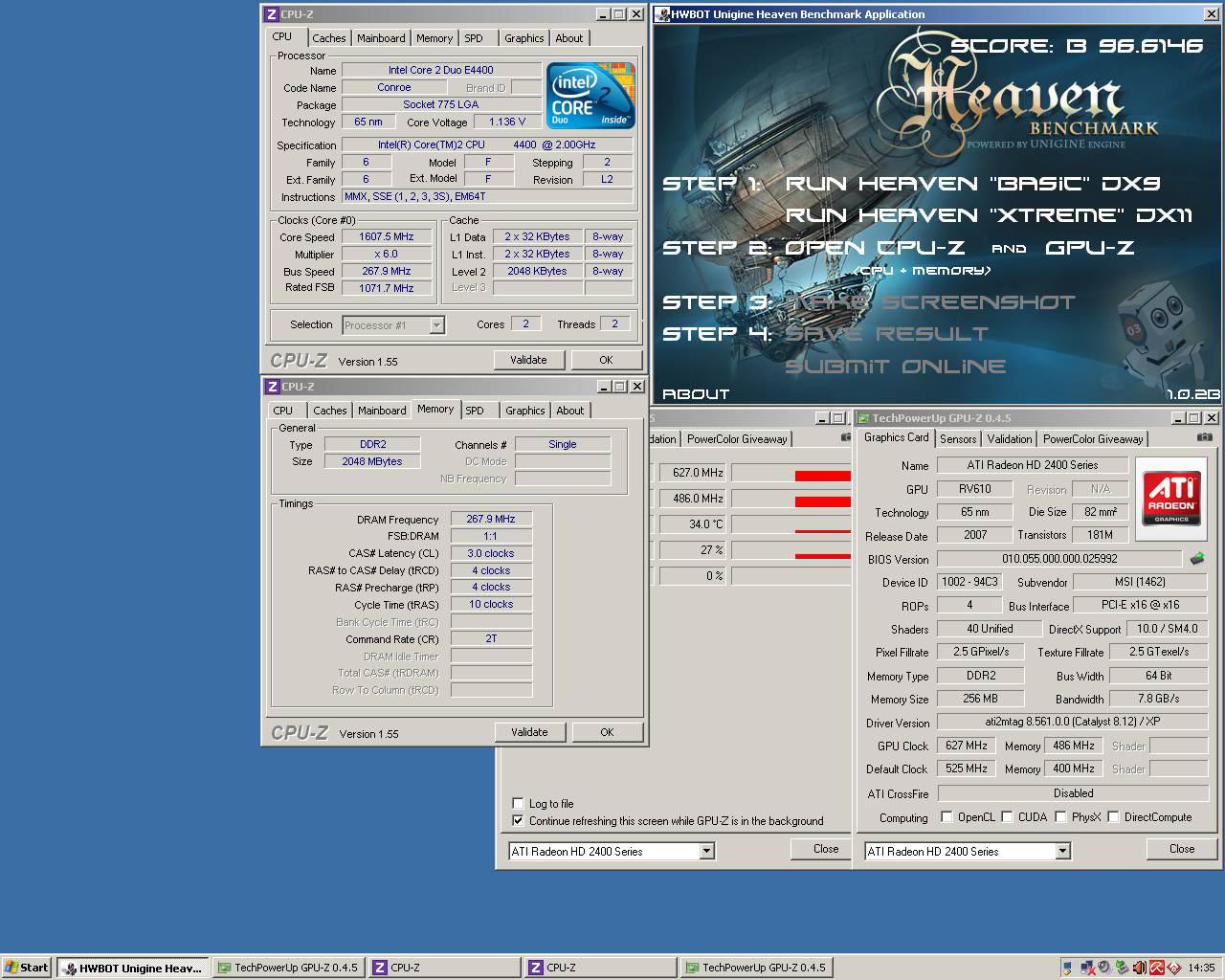Select the CPU tab in the lower CPU-Z window

pyautogui.click(x=283, y=411)
